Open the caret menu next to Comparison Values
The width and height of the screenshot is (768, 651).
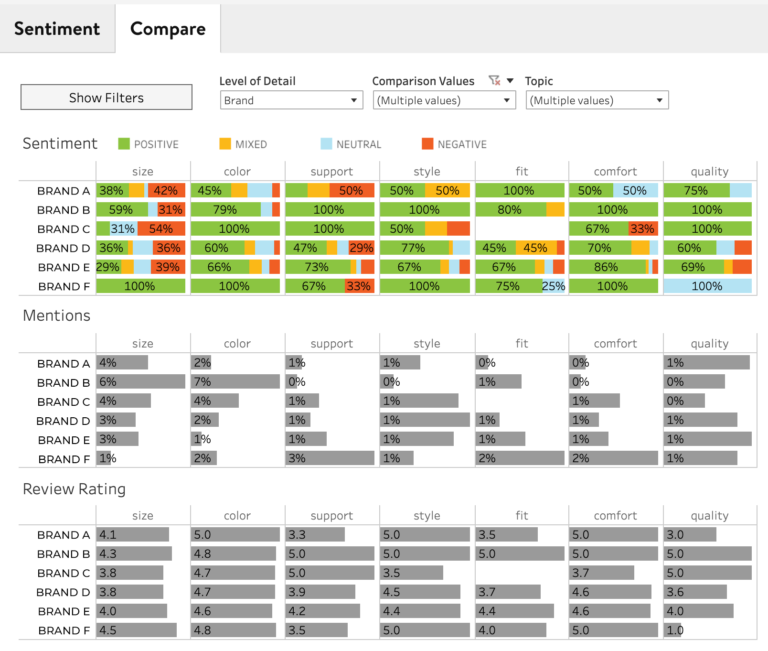[x=510, y=81]
